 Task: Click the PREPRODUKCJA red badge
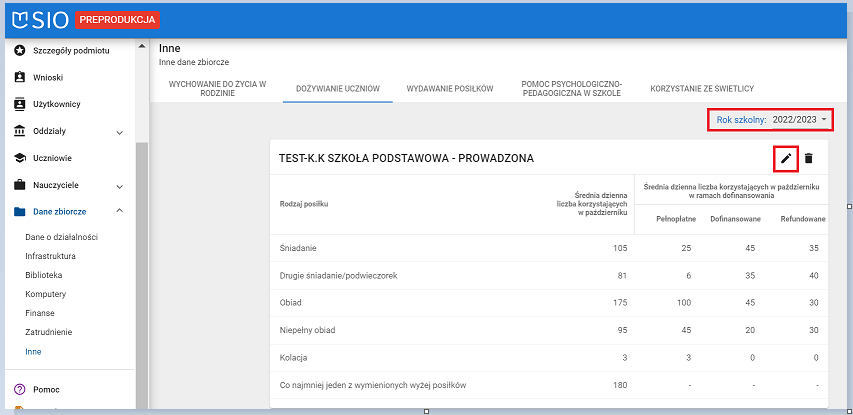(118, 20)
